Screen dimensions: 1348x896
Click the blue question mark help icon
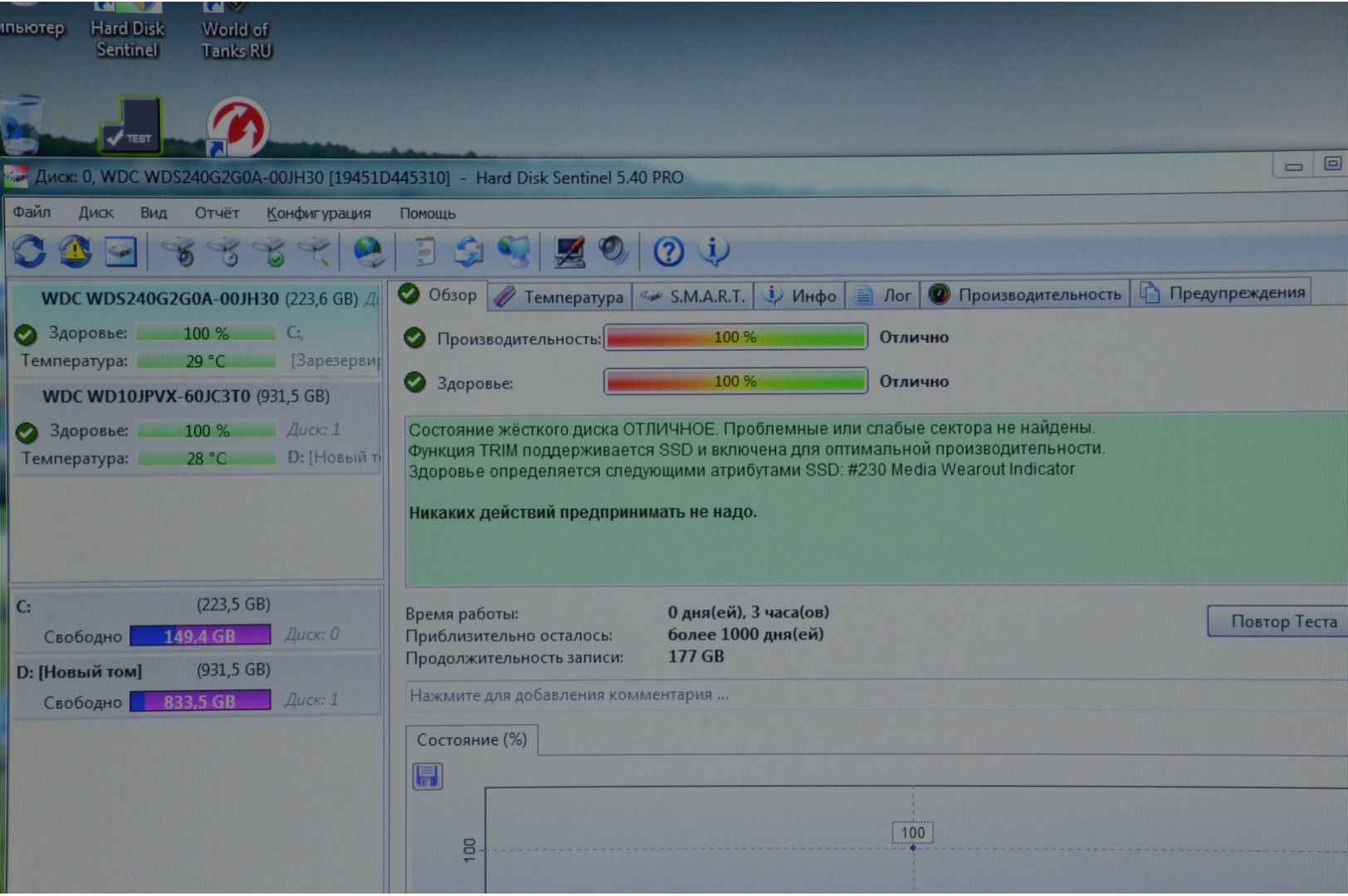pos(668,251)
